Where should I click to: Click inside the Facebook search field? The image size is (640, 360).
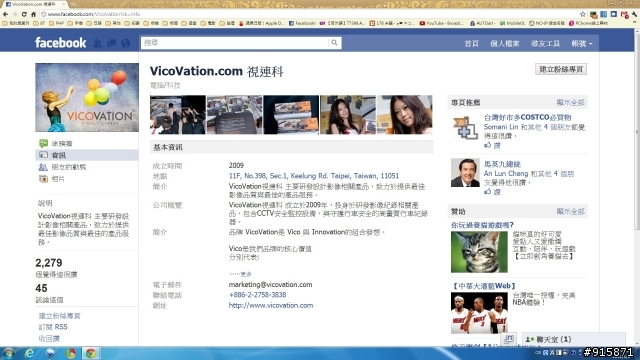tap(235, 42)
